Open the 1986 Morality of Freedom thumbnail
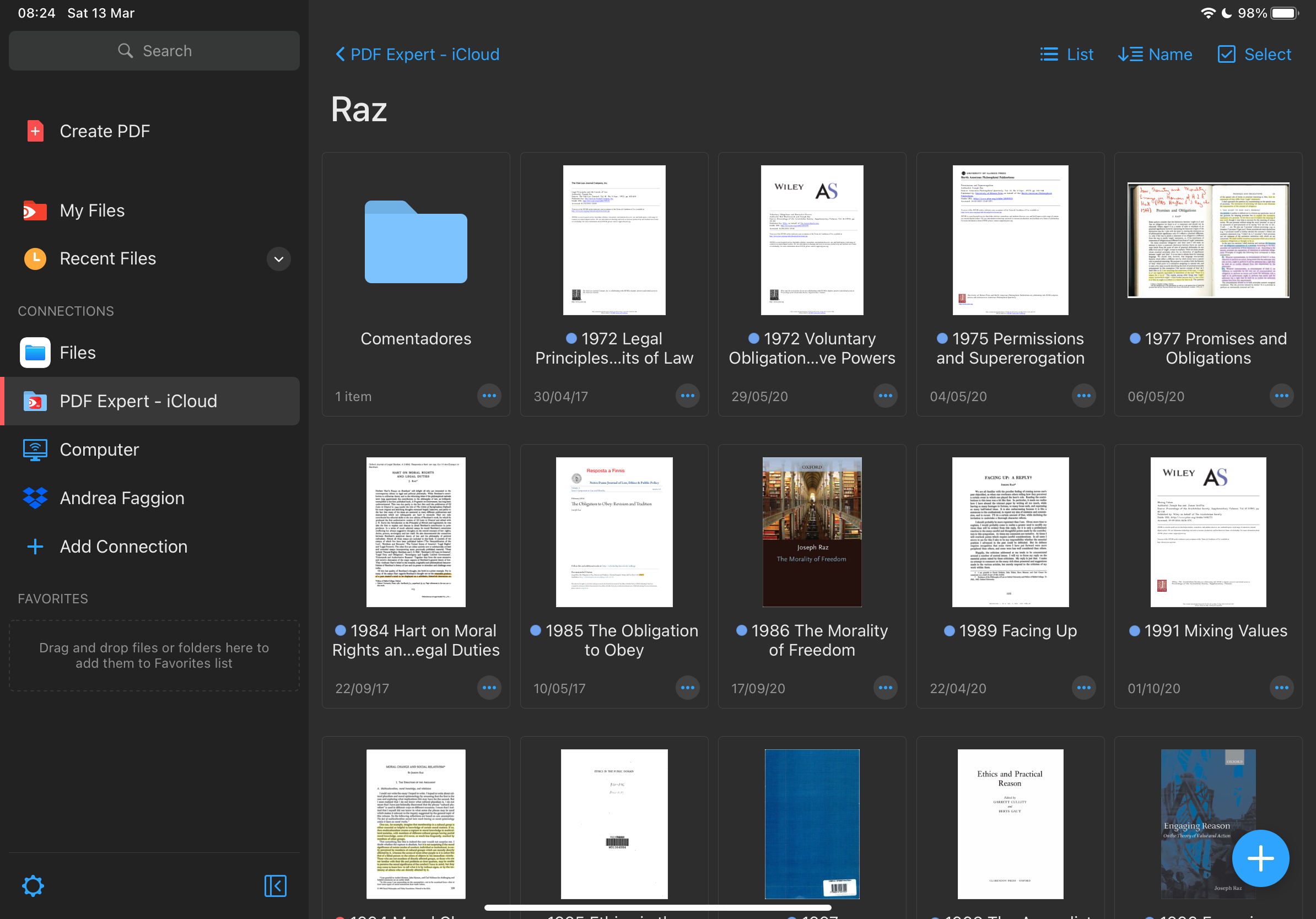 pyautogui.click(x=812, y=532)
